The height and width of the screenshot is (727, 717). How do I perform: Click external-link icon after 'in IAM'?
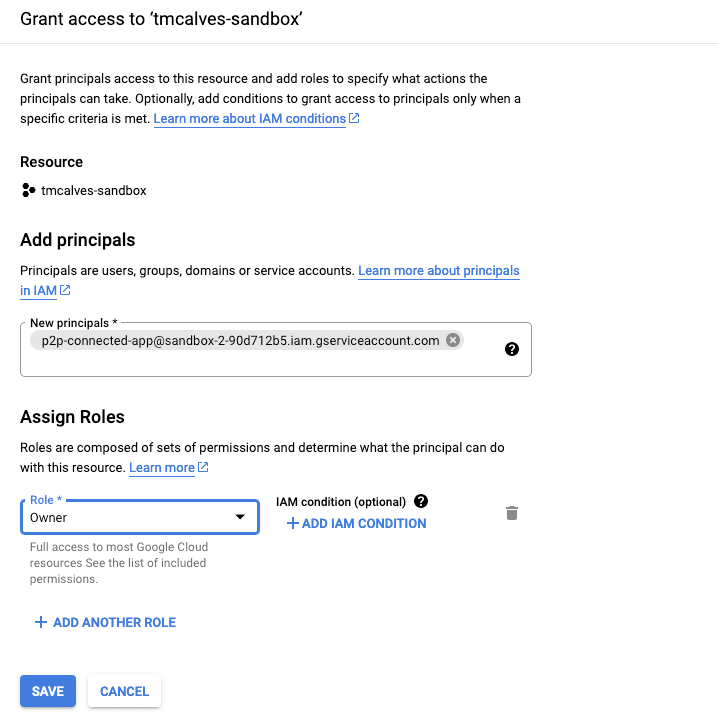65,290
